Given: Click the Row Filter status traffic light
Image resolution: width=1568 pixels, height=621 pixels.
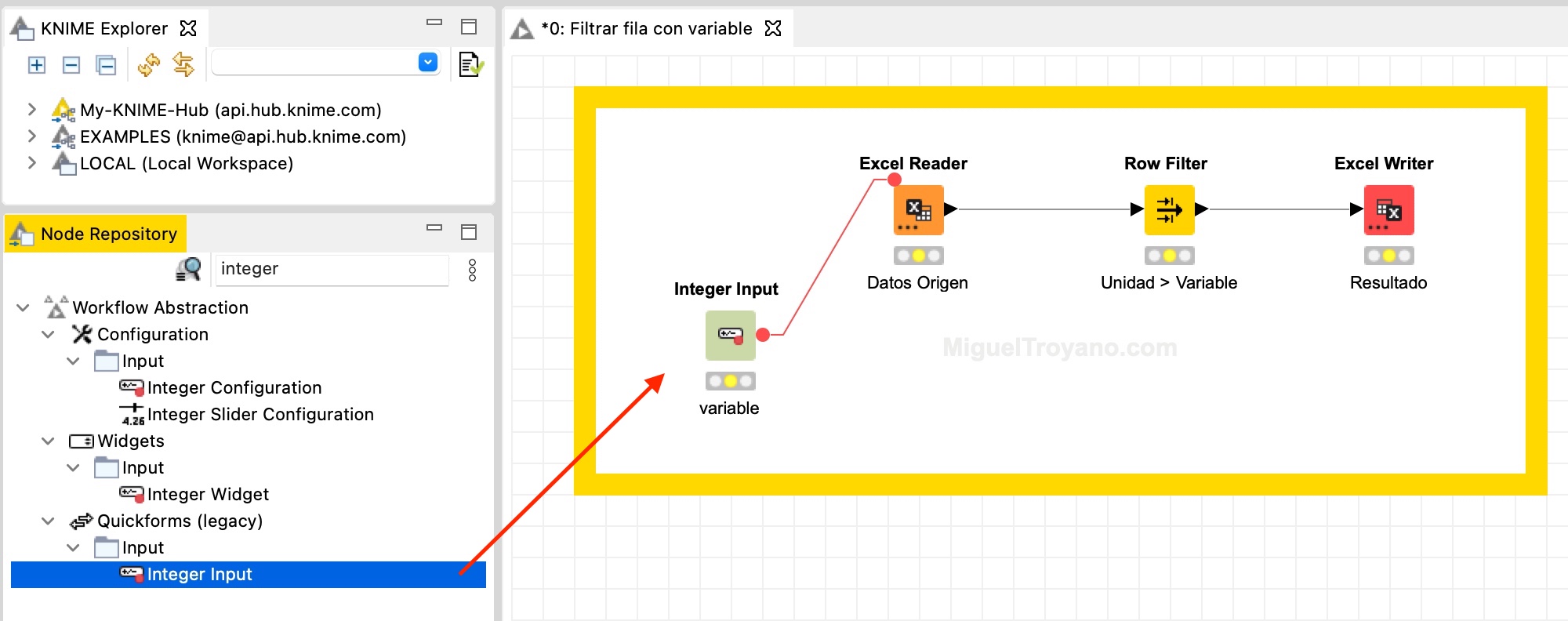Looking at the screenshot, I should [x=1170, y=256].
